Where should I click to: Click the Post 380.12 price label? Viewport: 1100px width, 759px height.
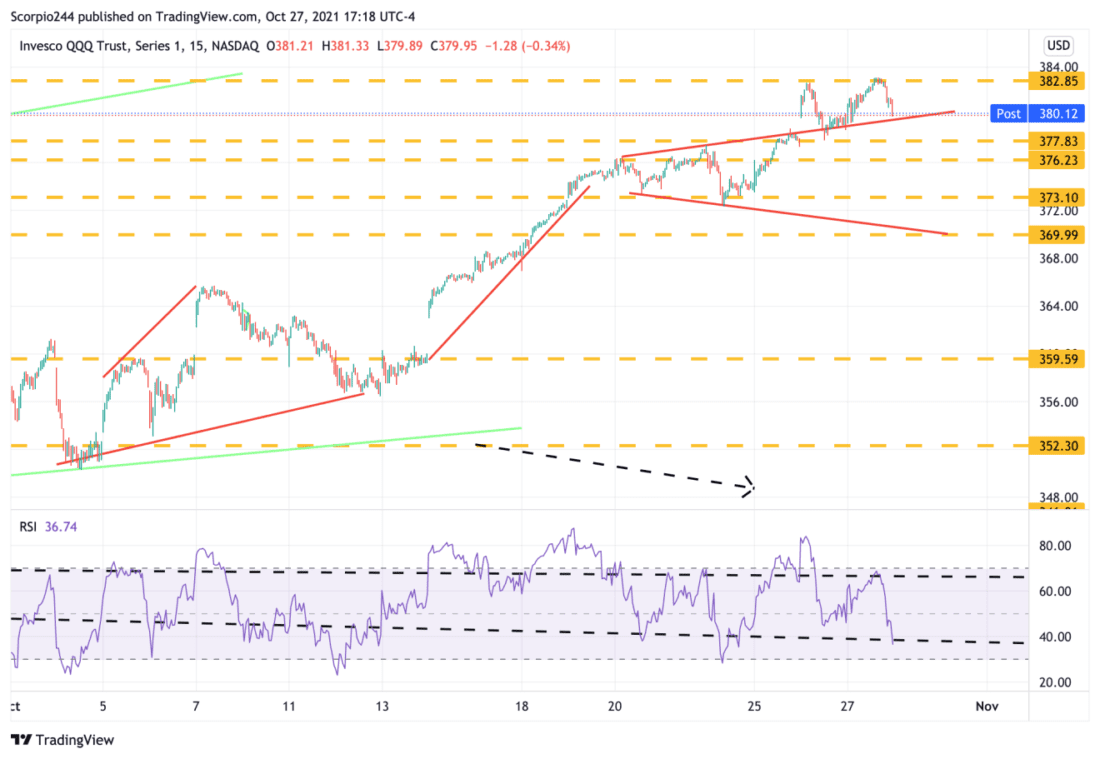point(1038,114)
